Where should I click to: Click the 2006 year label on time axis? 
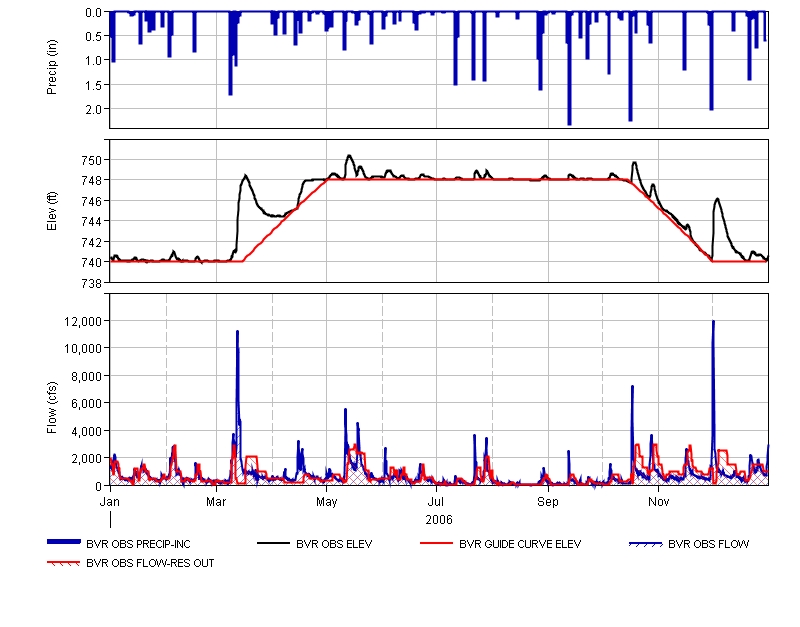tap(439, 520)
